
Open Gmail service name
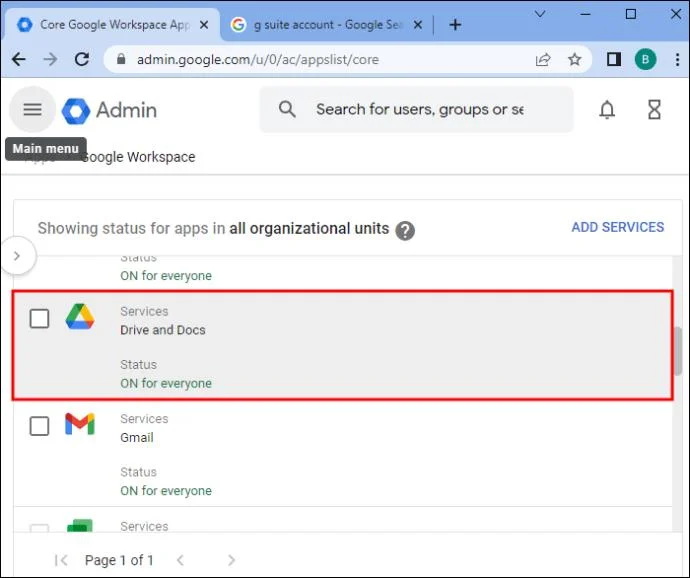pos(137,437)
